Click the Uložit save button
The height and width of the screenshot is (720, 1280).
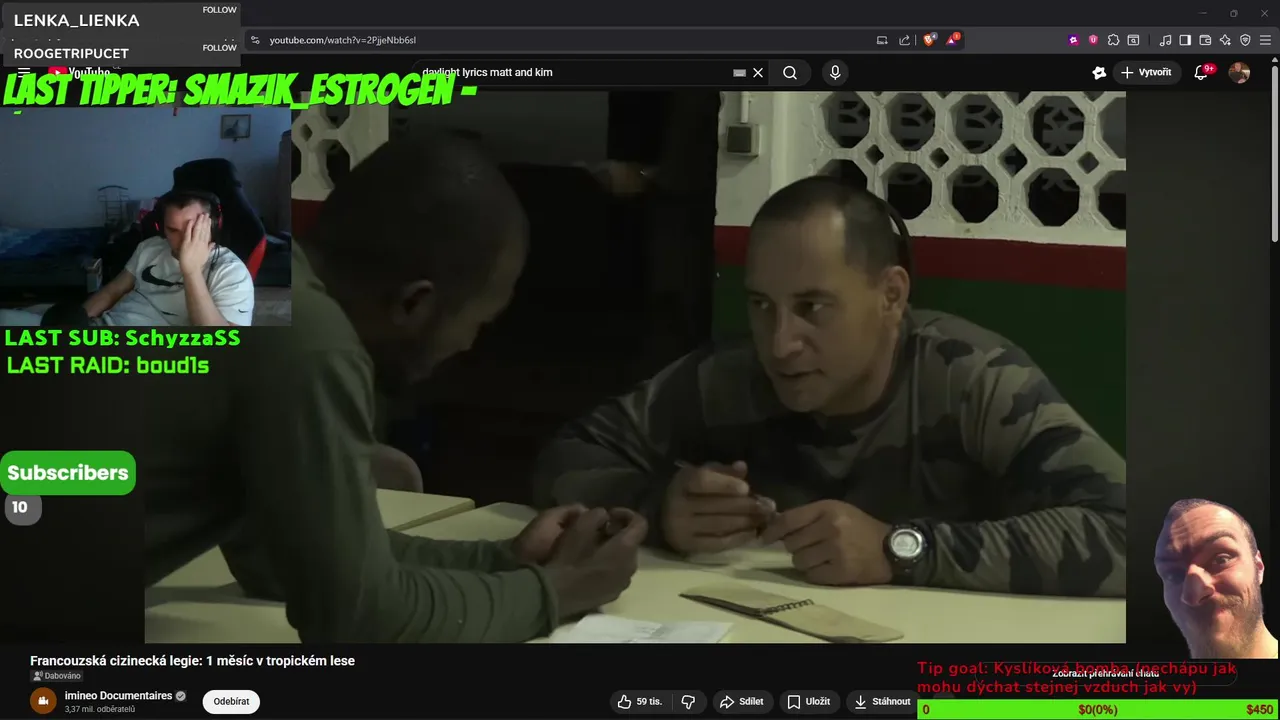[808, 702]
